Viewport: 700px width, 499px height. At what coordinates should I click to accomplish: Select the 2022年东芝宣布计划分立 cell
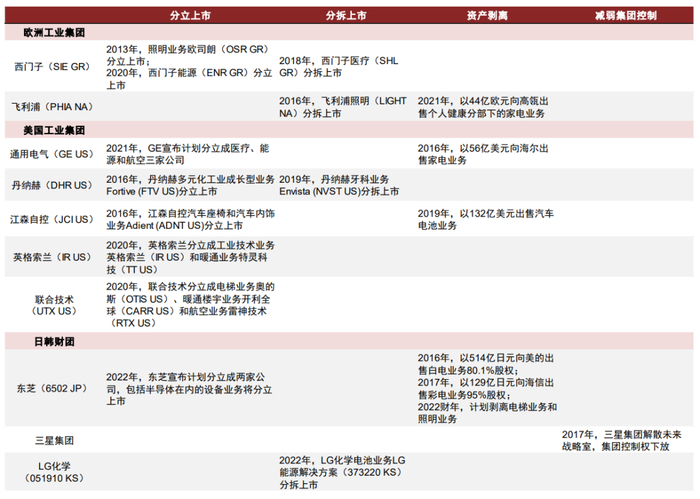click(x=189, y=389)
